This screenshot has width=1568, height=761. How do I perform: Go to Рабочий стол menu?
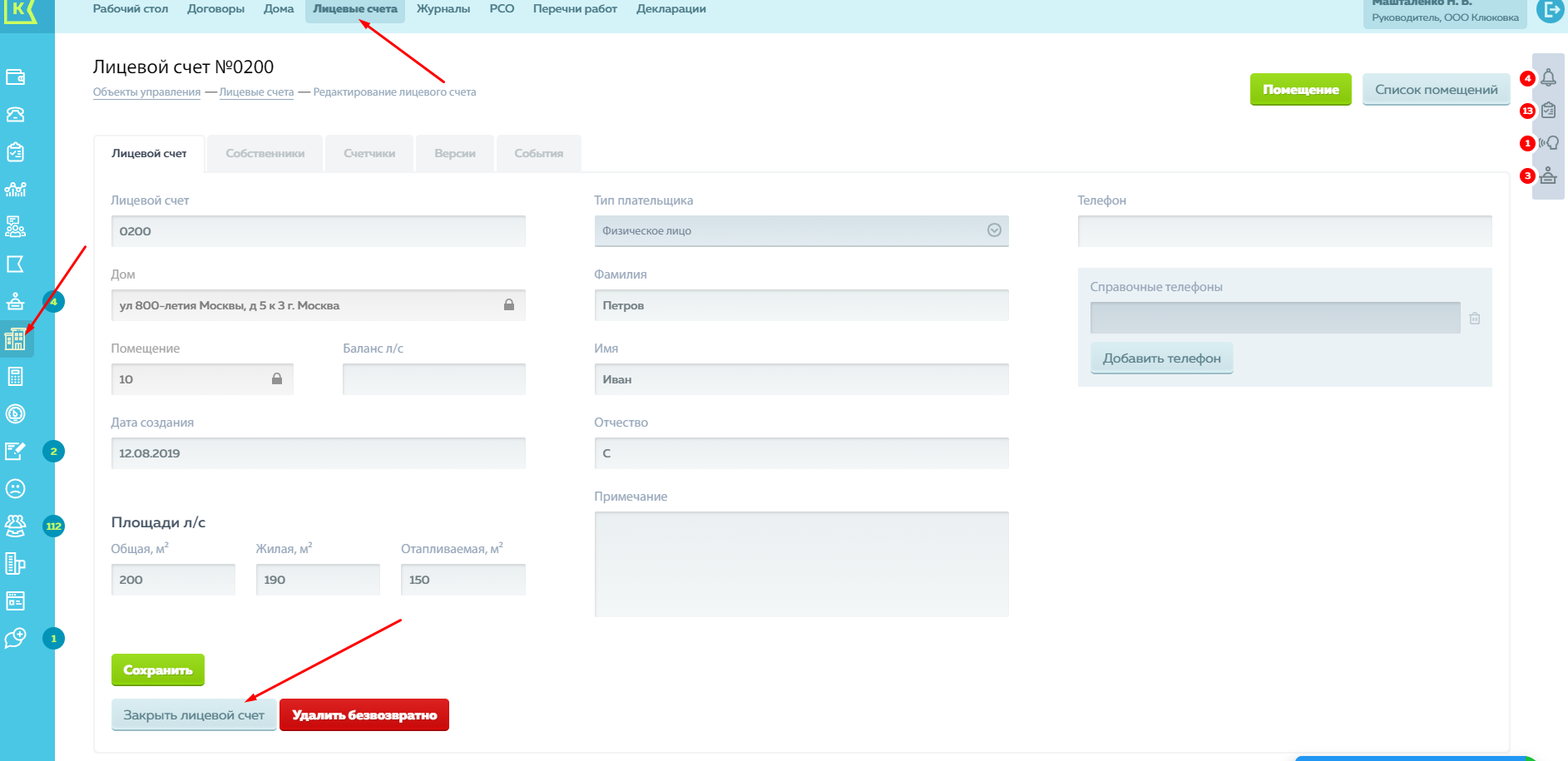pyautogui.click(x=131, y=9)
